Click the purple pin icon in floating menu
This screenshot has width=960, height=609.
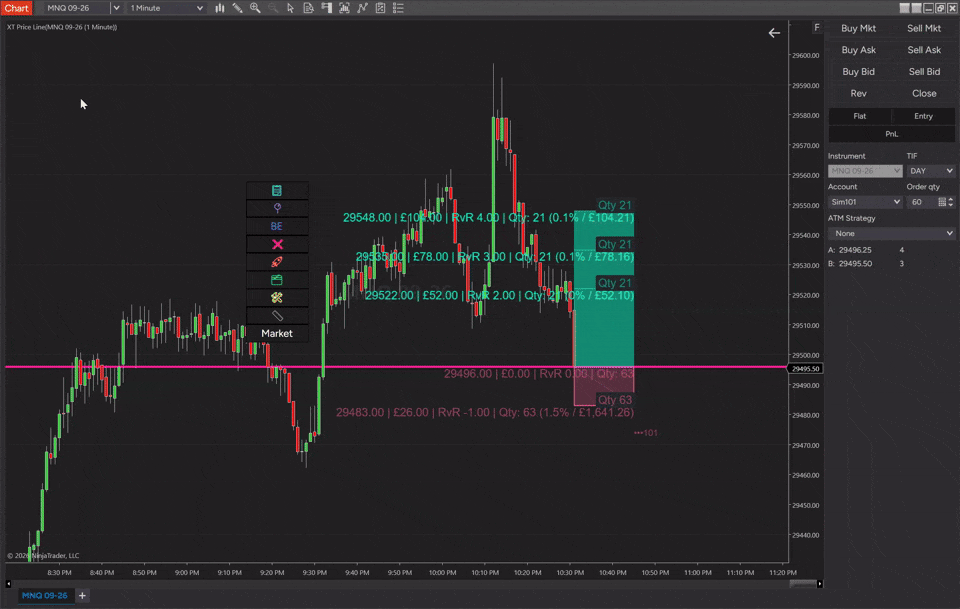277,208
